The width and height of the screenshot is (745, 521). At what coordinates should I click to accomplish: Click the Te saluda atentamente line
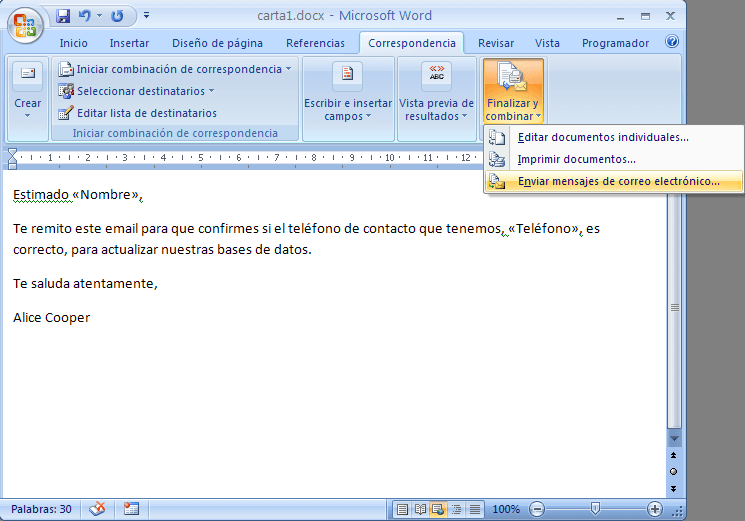[85, 284]
